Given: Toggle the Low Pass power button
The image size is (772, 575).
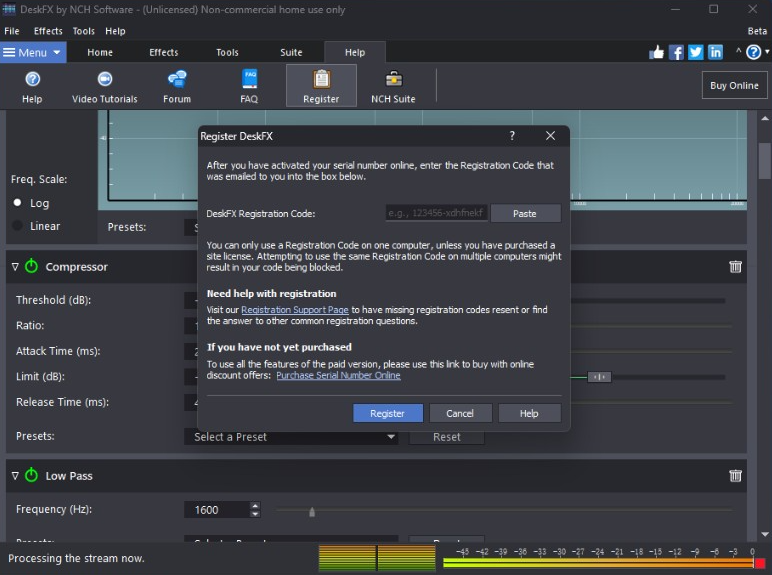Looking at the screenshot, I should pos(31,476).
